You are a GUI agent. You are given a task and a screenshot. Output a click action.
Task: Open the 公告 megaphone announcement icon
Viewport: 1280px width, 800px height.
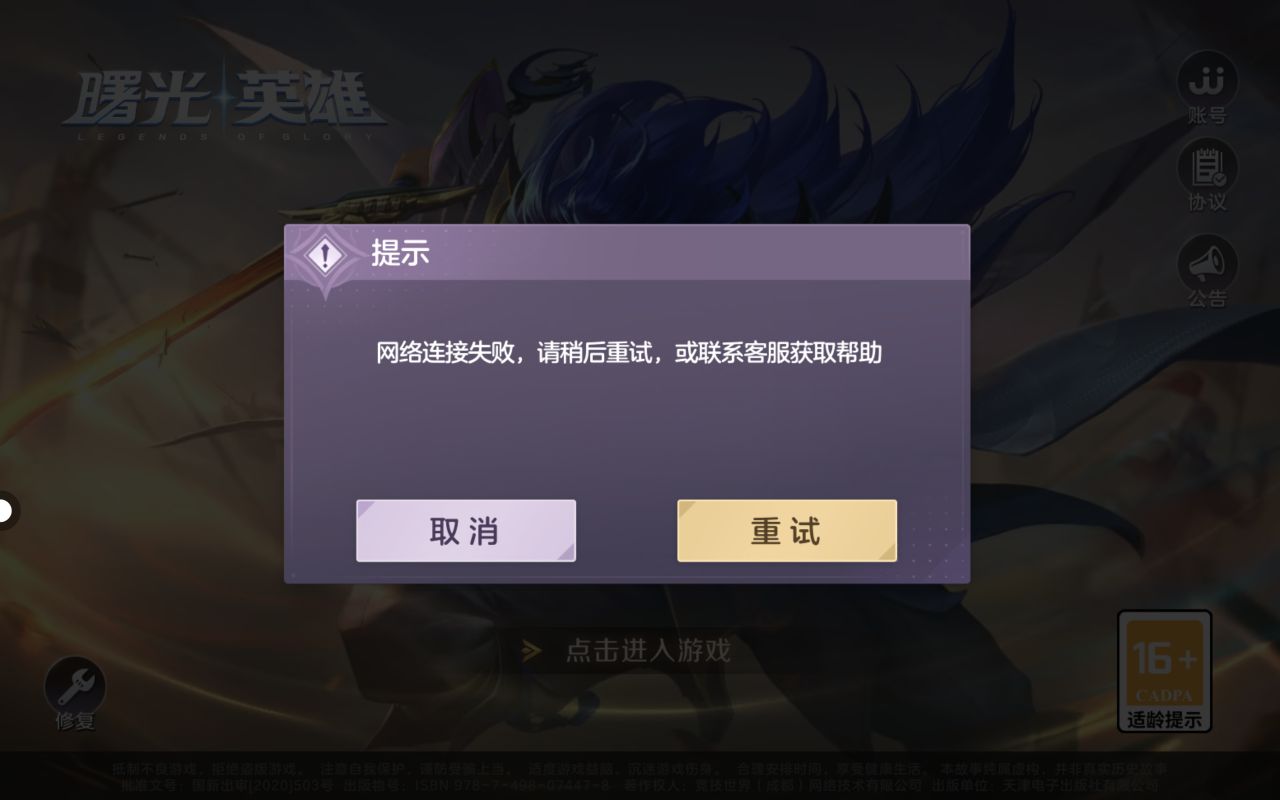(x=1207, y=263)
